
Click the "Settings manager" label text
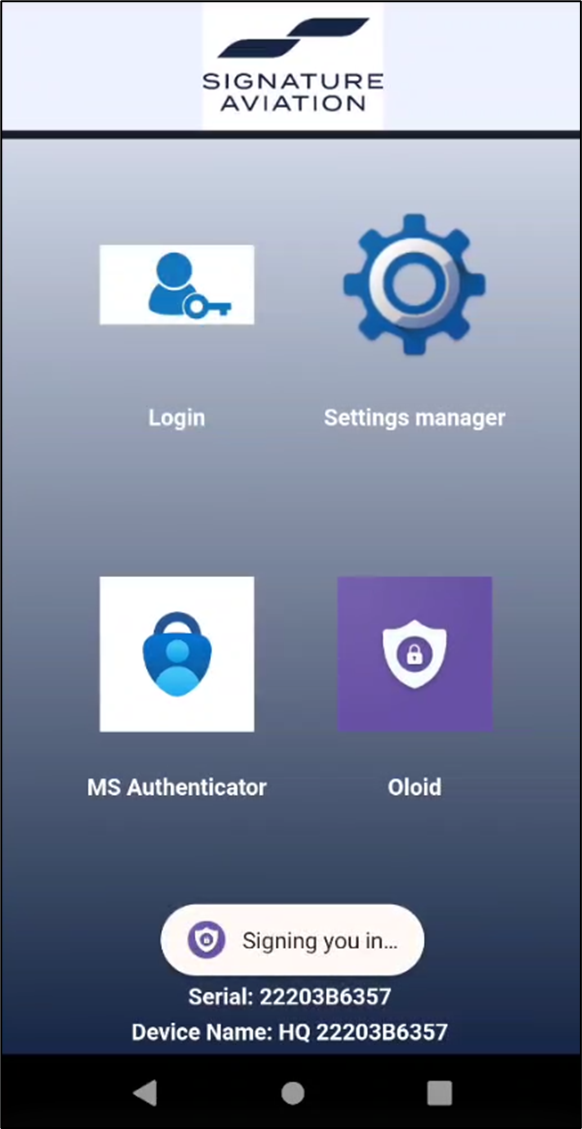(x=414, y=418)
